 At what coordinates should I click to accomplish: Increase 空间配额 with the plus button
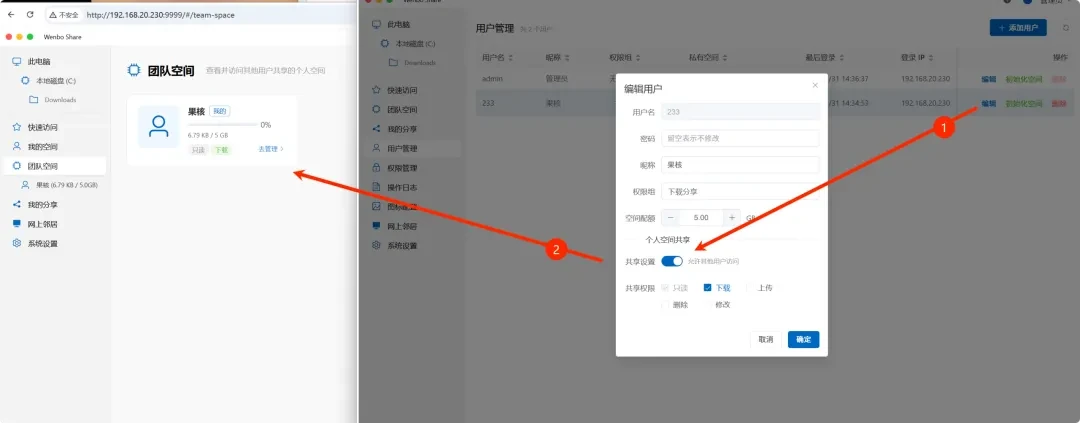[x=731, y=218]
